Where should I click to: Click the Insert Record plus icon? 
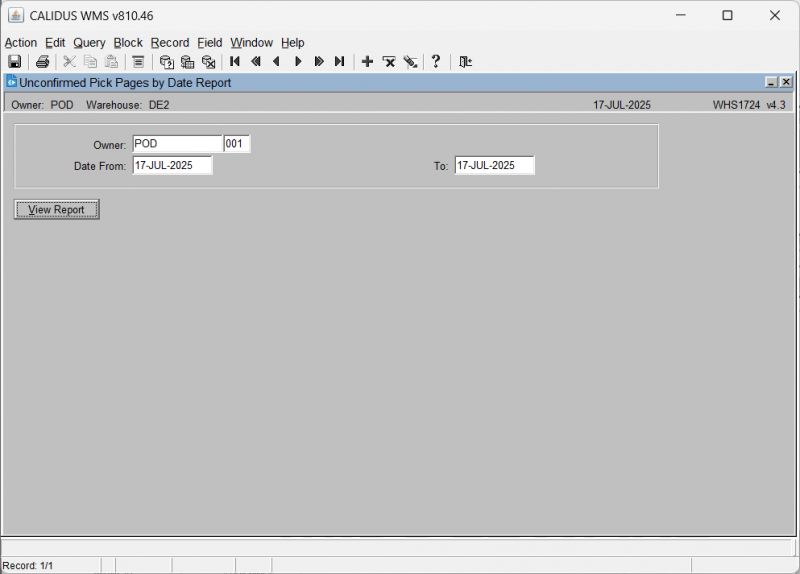point(367,62)
